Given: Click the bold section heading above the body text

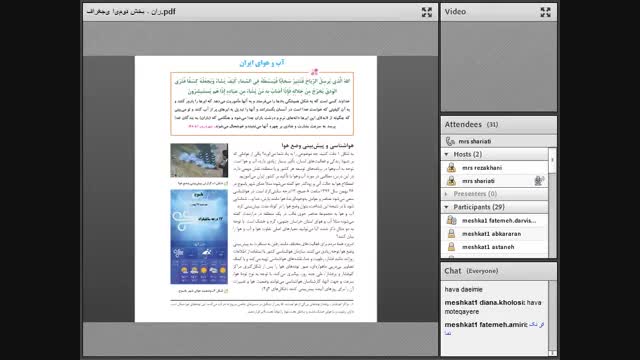Looking at the screenshot, I should click(318, 145).
